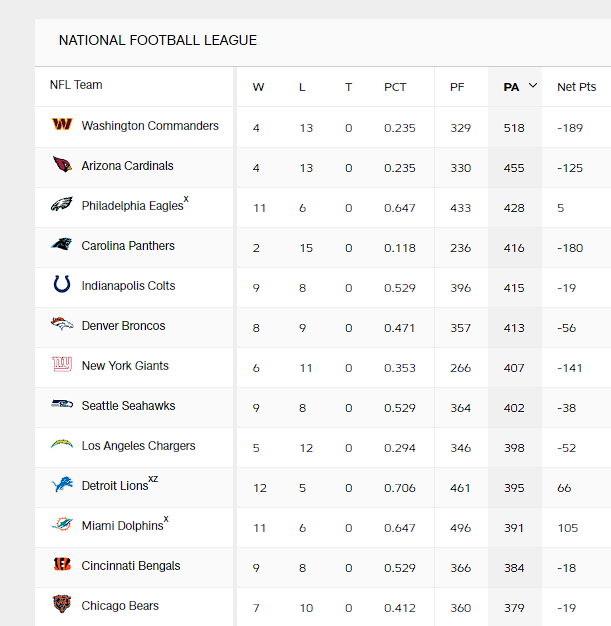Sort by the W wins column header
611x626 pixels.
pyautogui.click(x=258, y=87)
